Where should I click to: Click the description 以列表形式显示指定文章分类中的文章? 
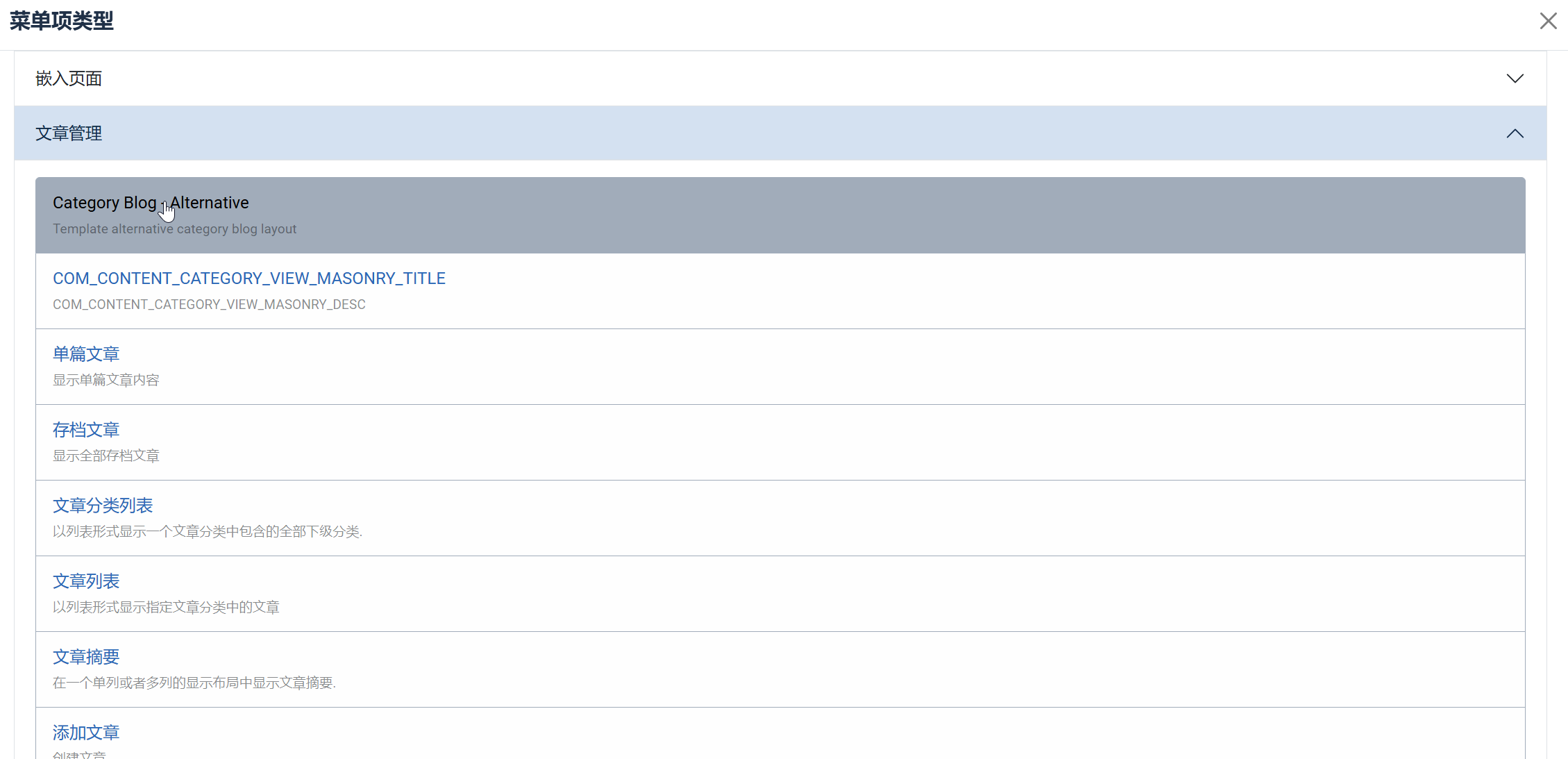pos(166,608)
